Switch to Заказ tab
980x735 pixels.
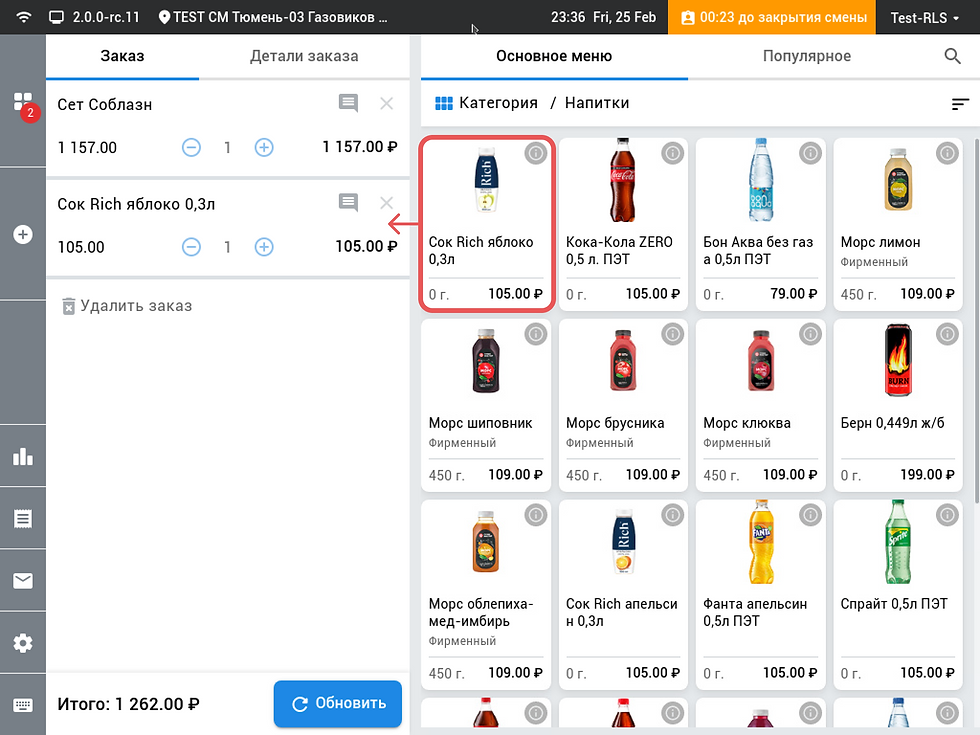tap(122, 57)
